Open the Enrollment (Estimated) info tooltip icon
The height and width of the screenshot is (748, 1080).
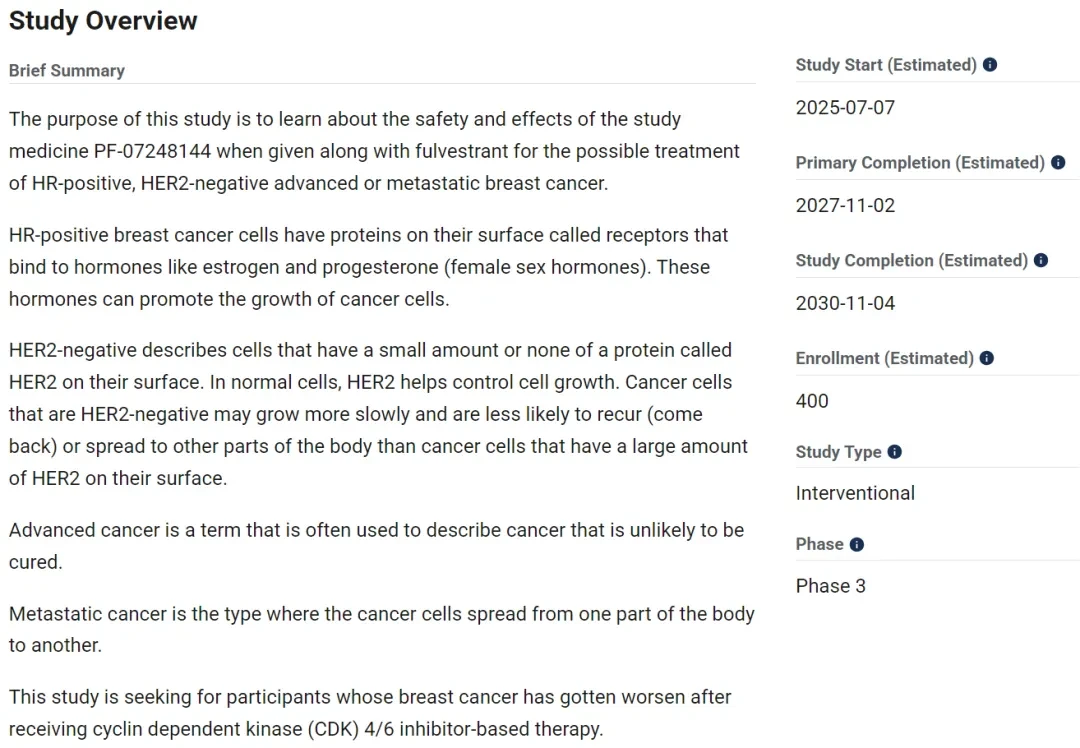point(986,358)
